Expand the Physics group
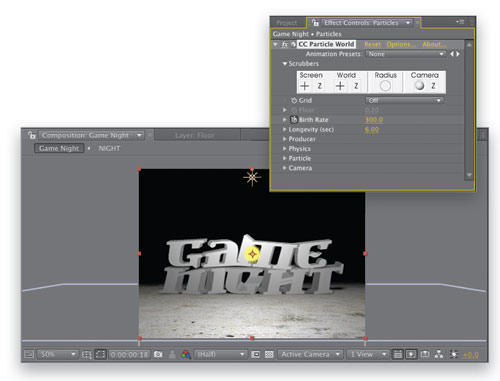 (x=285, y=149)
